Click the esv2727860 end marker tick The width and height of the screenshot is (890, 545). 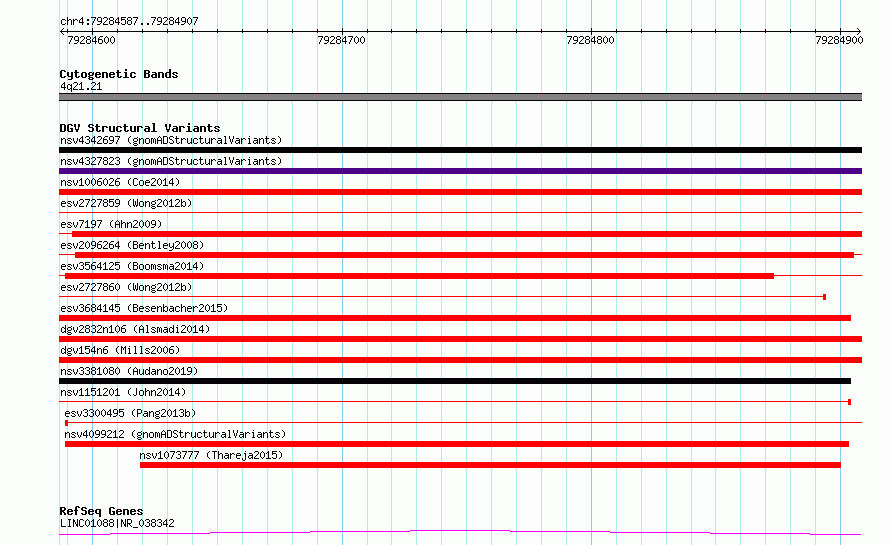[x=824, y=297]
